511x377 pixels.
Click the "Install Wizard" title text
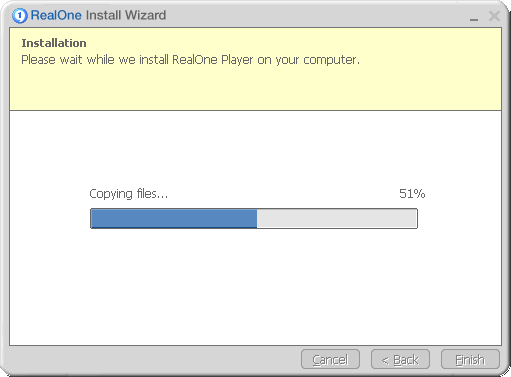[x=126, y=15]
